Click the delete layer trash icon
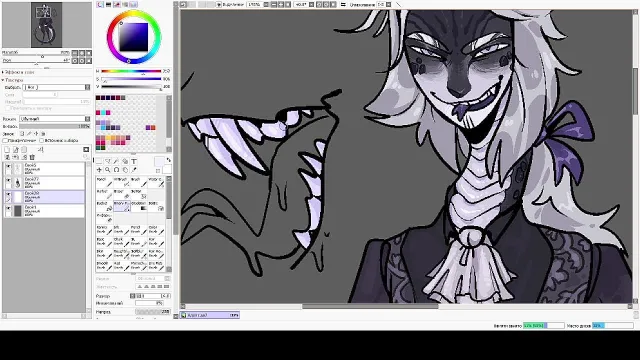 click(x=32, y=157)
